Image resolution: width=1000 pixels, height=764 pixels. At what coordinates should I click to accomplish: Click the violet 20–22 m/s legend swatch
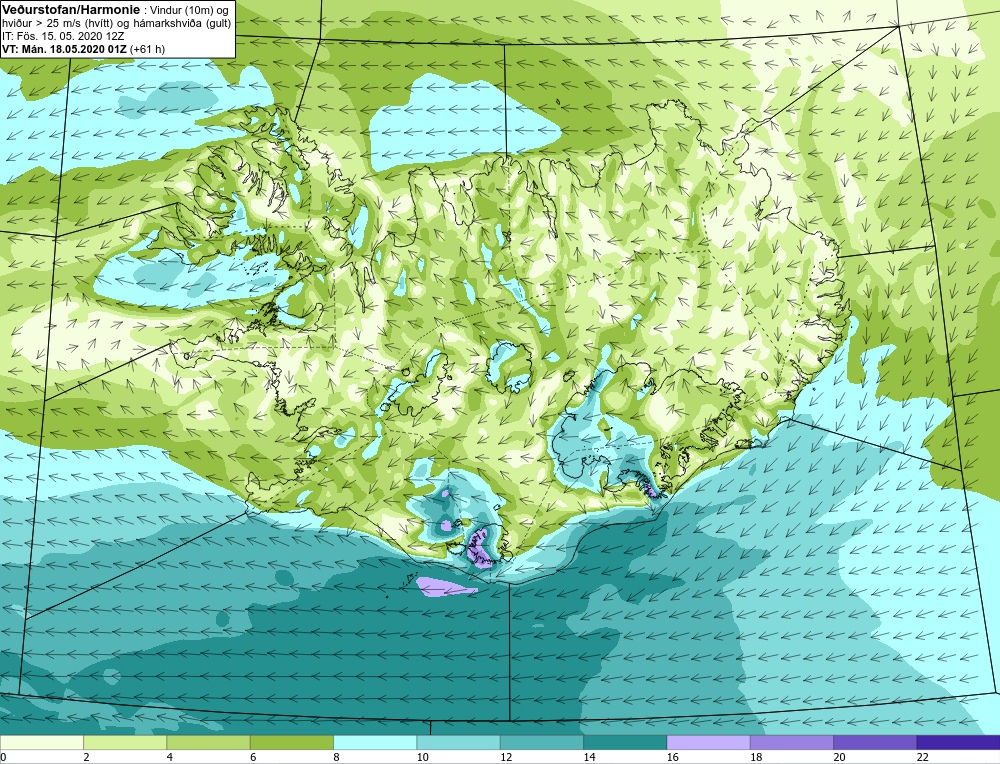click(x=875, y=742)
